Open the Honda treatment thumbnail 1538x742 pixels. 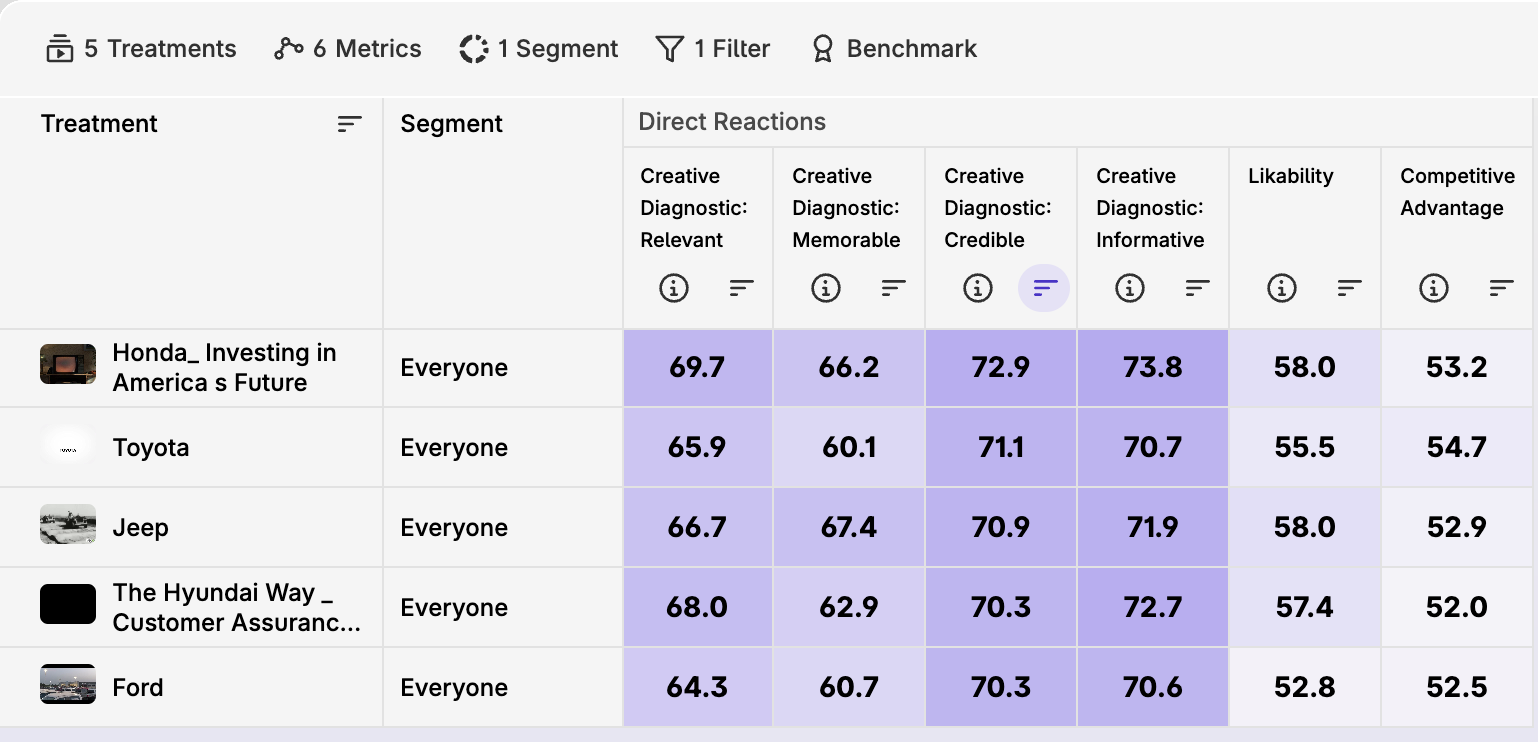pyautogui.click(x=68, y=364)
